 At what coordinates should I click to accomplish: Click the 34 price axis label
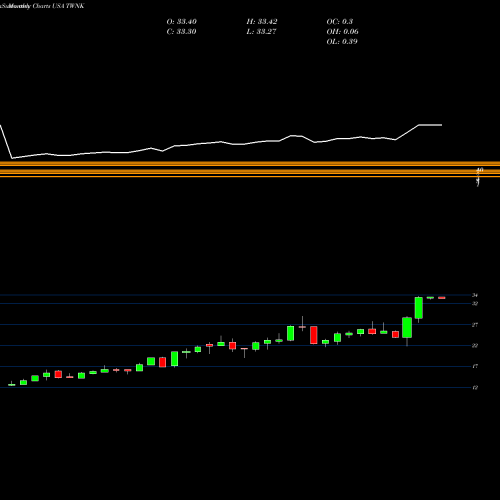[475, 295]
